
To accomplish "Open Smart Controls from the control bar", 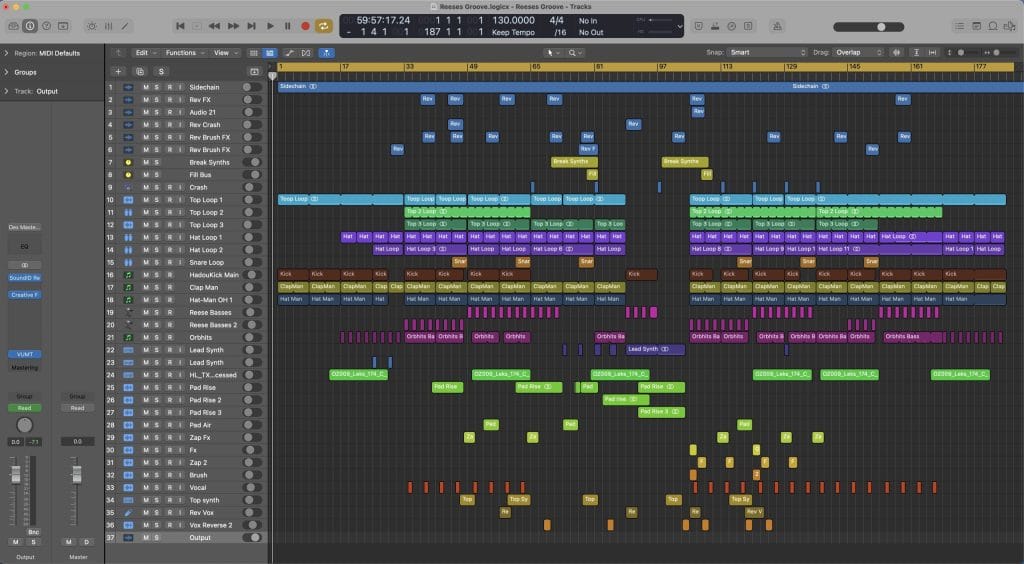I will 93,26.
